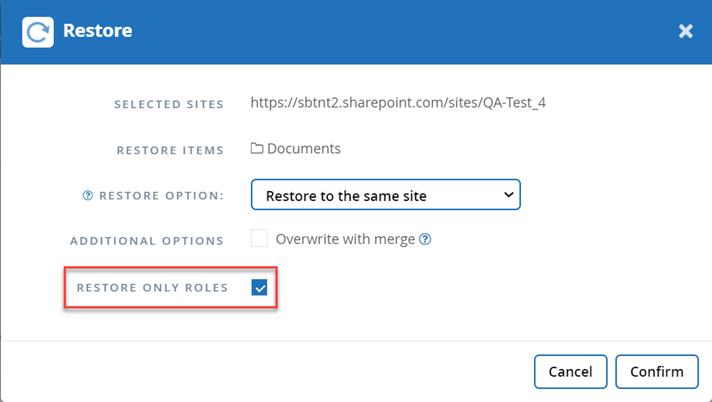Click the Additional Options label
This screenshot has height=402, width=712.
click(146, 241)
